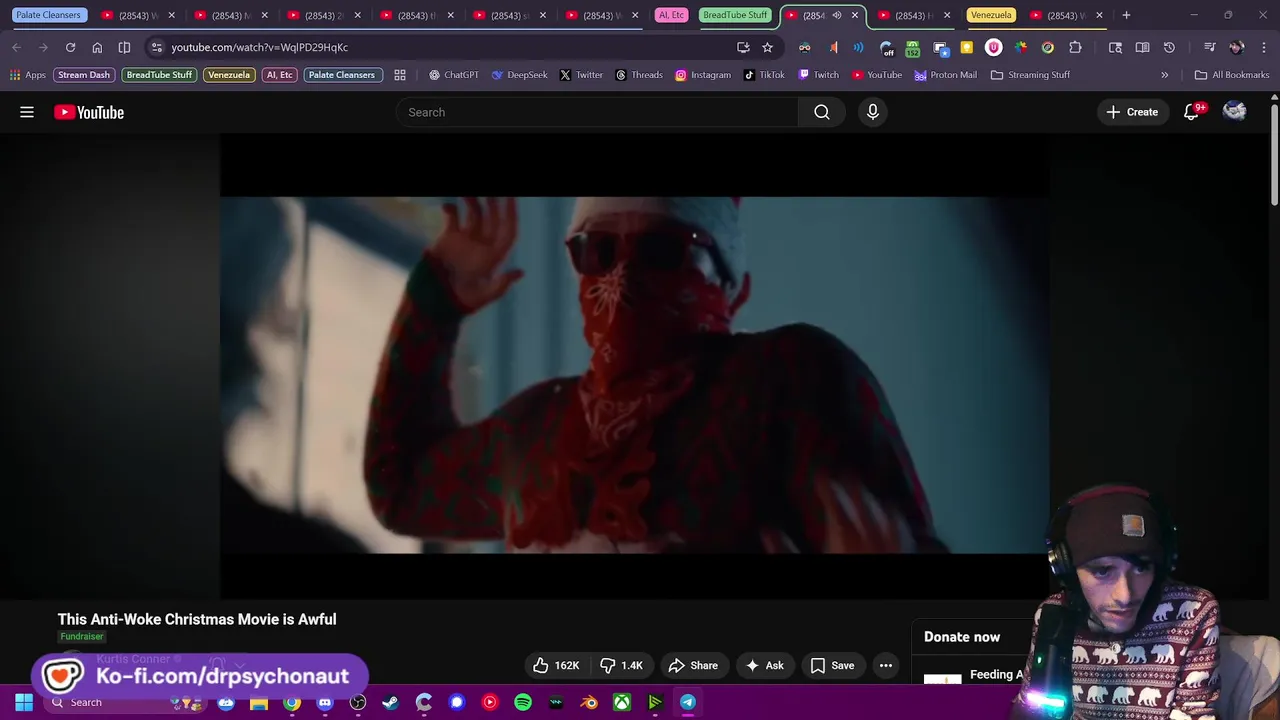Click the browser address bar URL

[259, 47]
